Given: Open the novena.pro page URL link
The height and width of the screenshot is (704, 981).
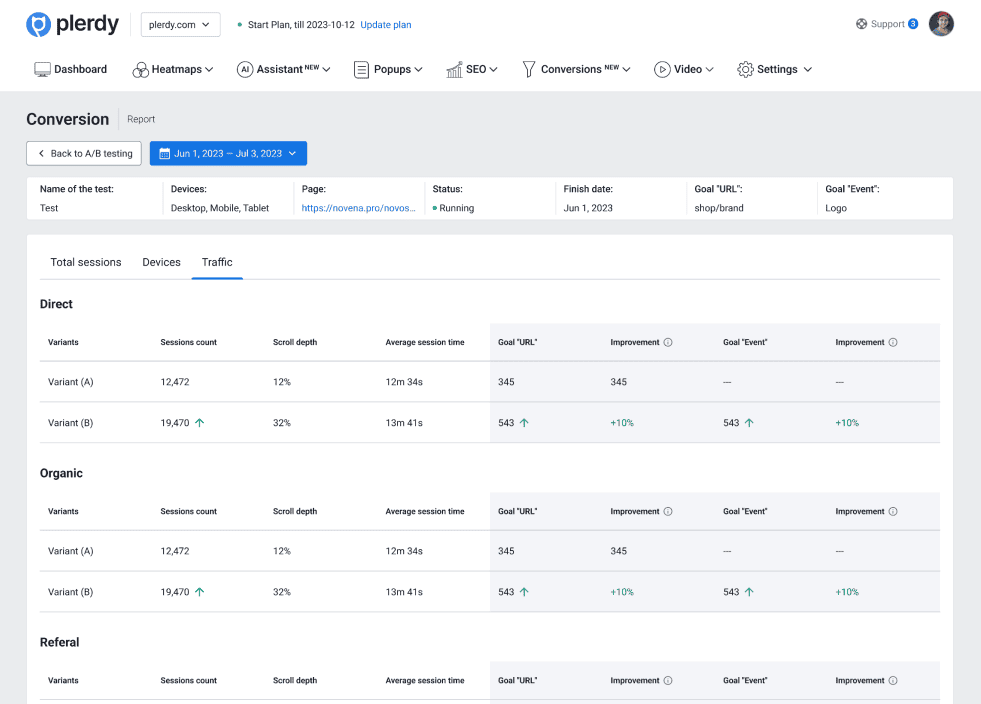Looking at the screenshot, I should tap(358, 208).
